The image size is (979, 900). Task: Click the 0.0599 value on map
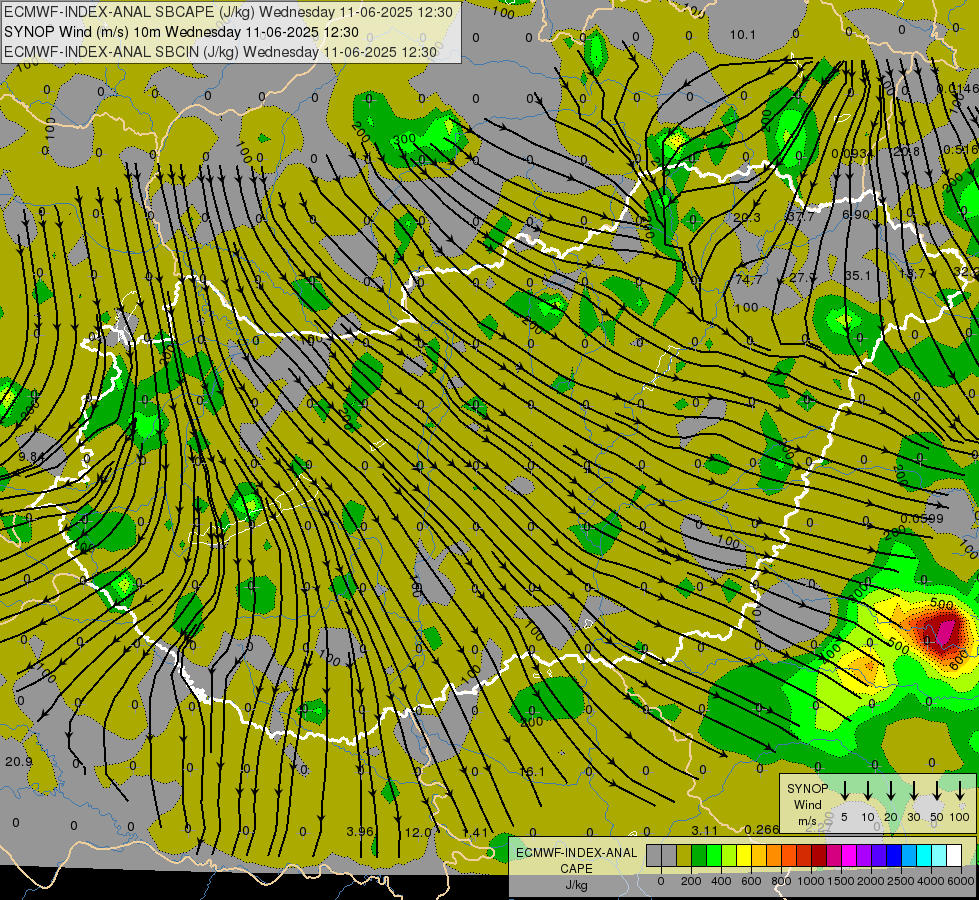point(922,518)
